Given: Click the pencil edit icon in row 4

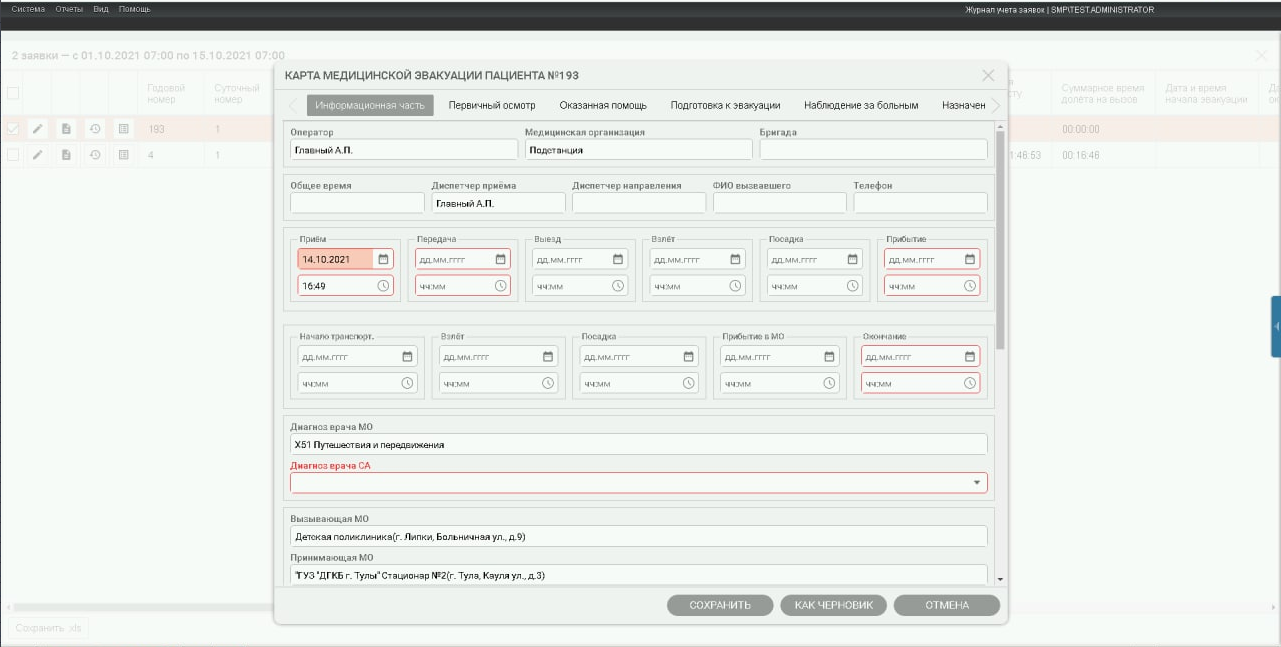Looking at the screenshot, I should (38, 155).
